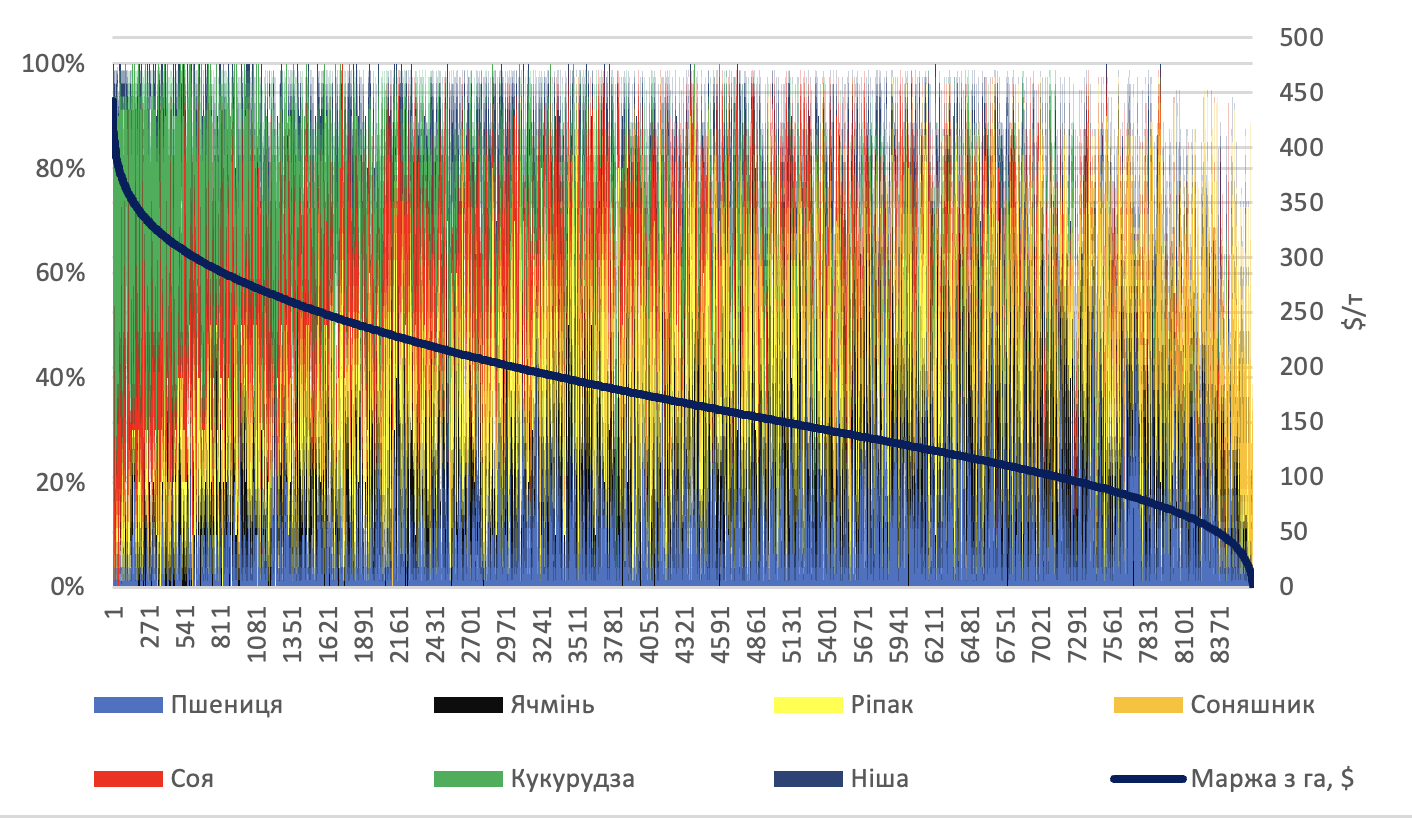The width and height of the screenshot is (1412, 818).
Task: Select the Ніша legend label
Action: point(880,779)
